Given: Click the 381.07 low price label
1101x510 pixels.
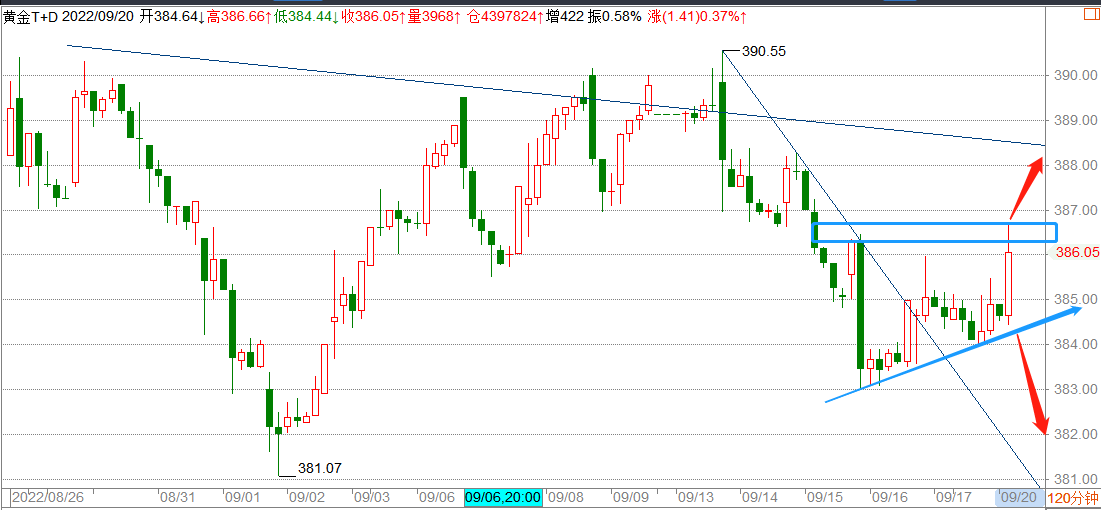Looking at the screenshot, I should point(319,469).
